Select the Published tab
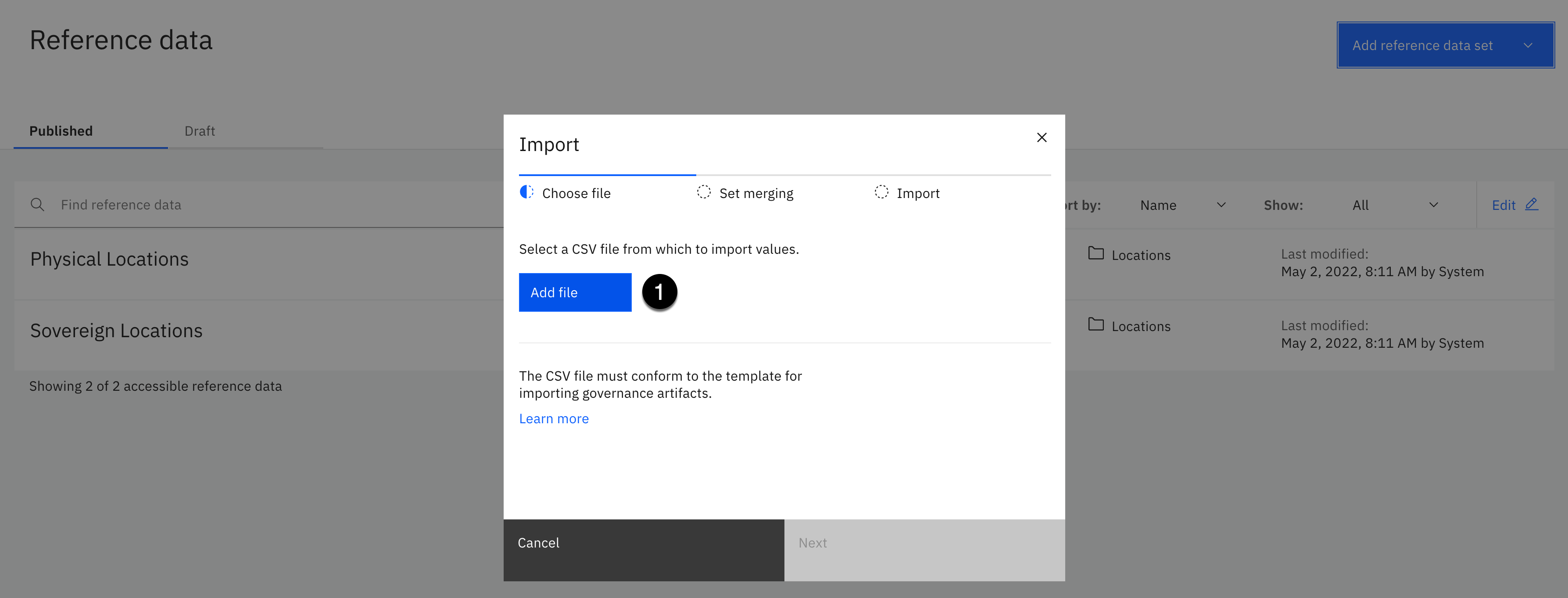The image size is (1568, 598). tap(61, 131)
